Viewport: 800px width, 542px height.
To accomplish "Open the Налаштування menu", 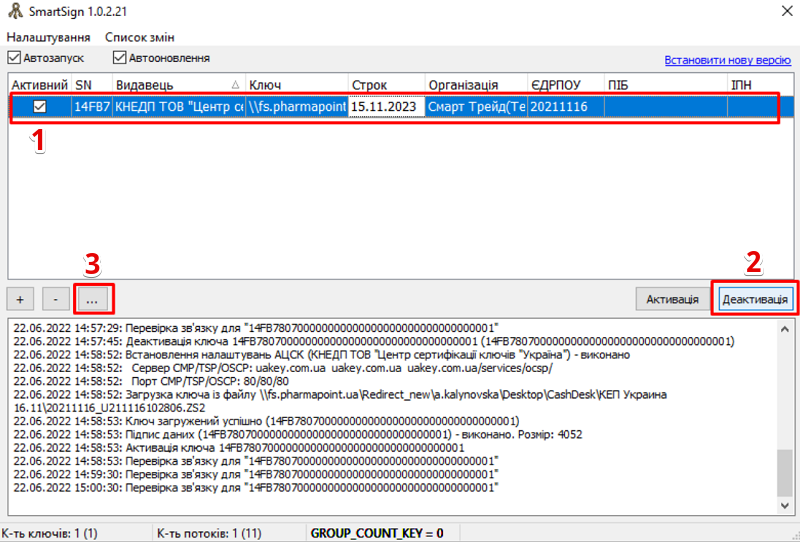I will [41, 37].
